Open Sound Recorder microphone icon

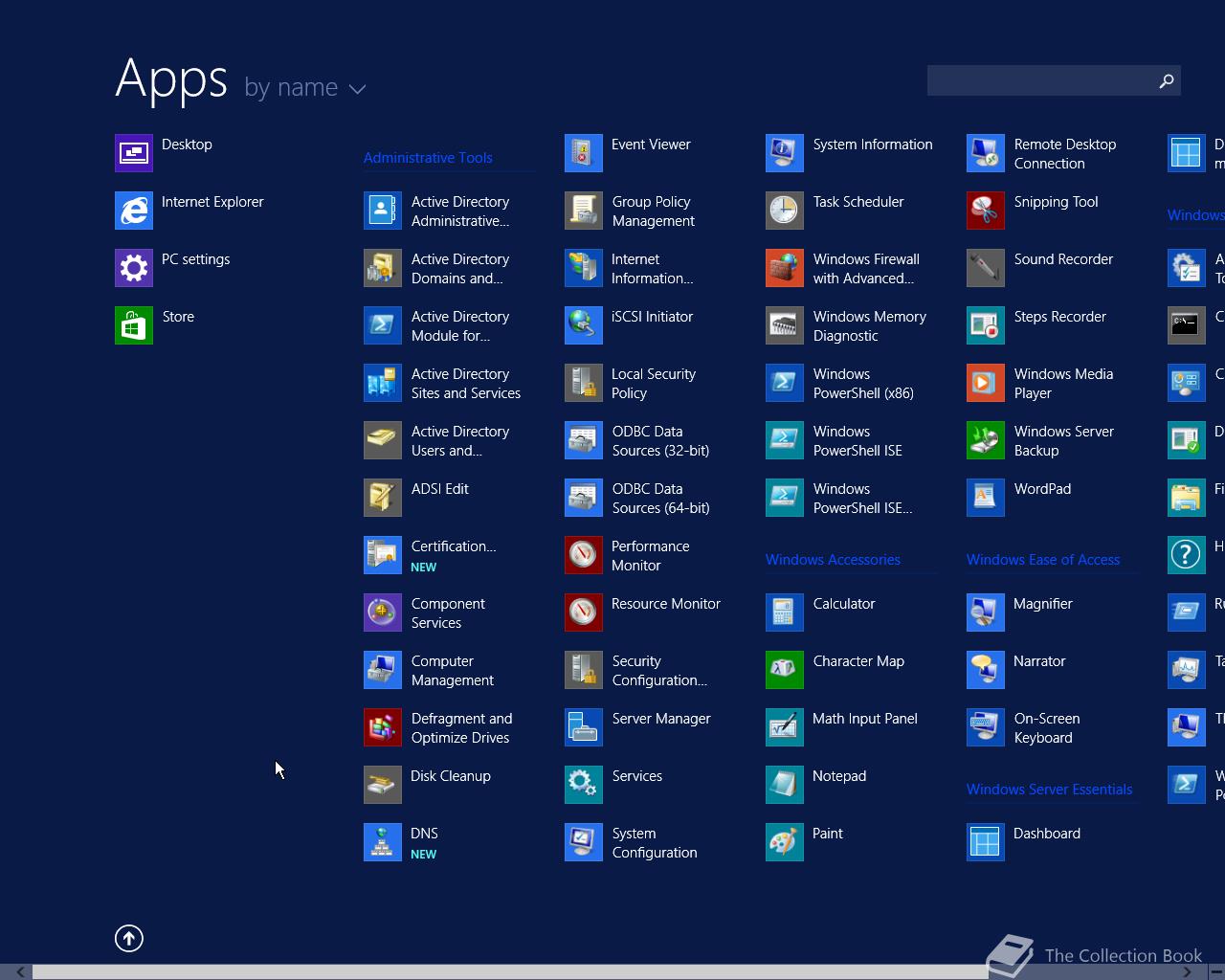tap(986, 268)
